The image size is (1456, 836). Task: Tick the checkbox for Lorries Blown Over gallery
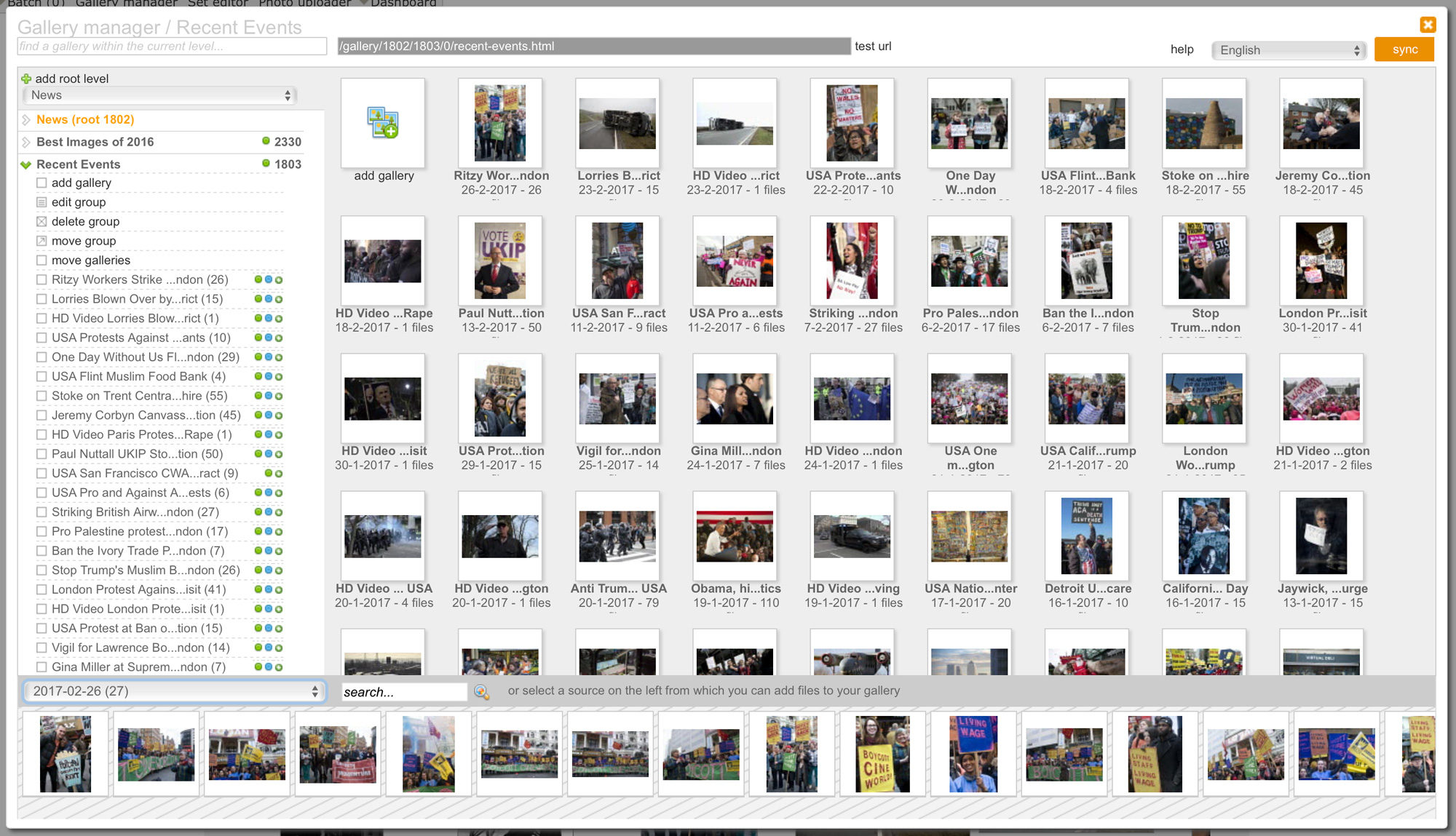click(41, 299)
